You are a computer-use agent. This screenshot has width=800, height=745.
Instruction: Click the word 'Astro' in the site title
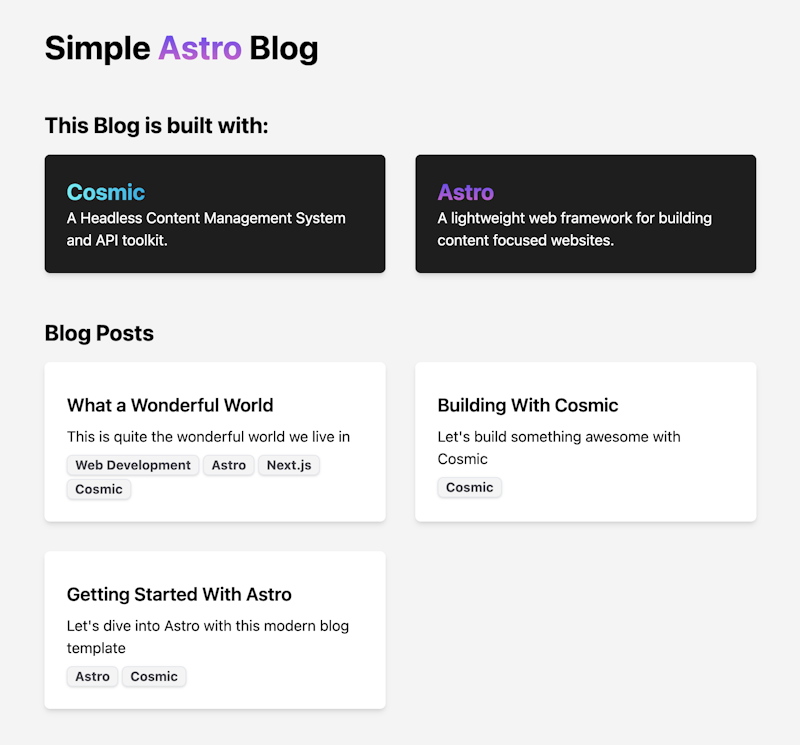[x=201, y=48]
